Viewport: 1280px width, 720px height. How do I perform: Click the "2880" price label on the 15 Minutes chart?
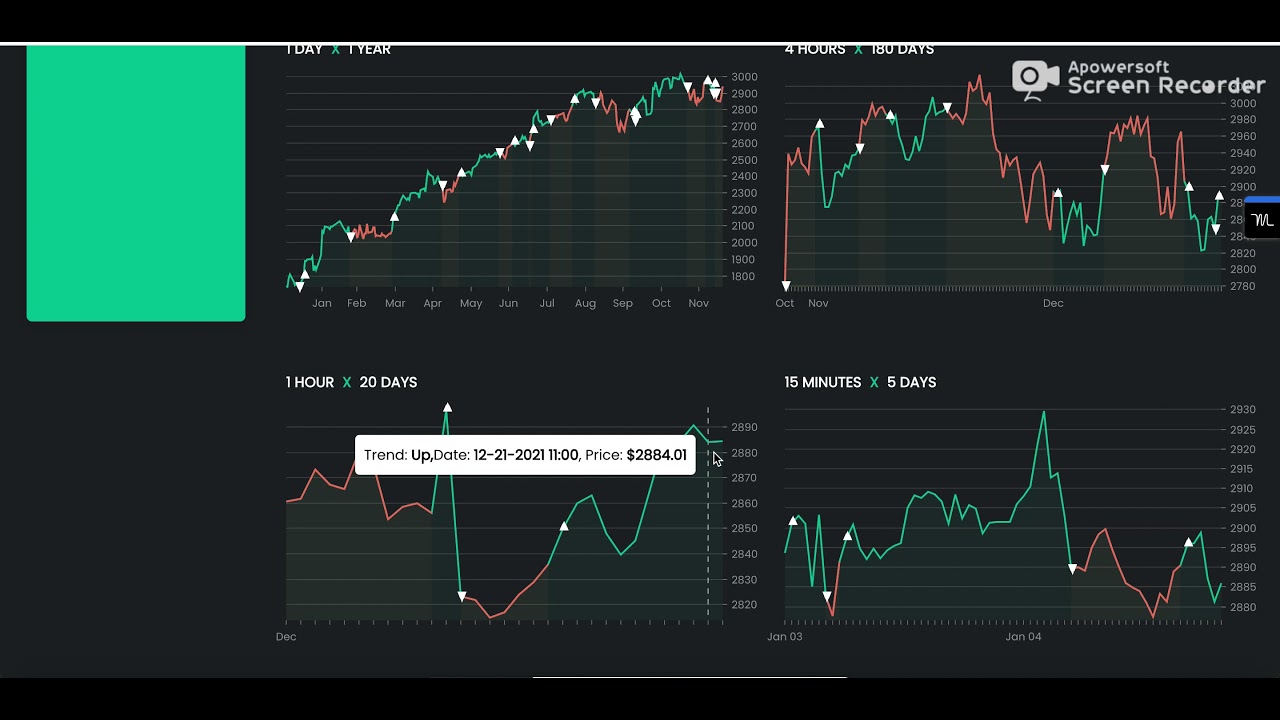point(1242,607)
